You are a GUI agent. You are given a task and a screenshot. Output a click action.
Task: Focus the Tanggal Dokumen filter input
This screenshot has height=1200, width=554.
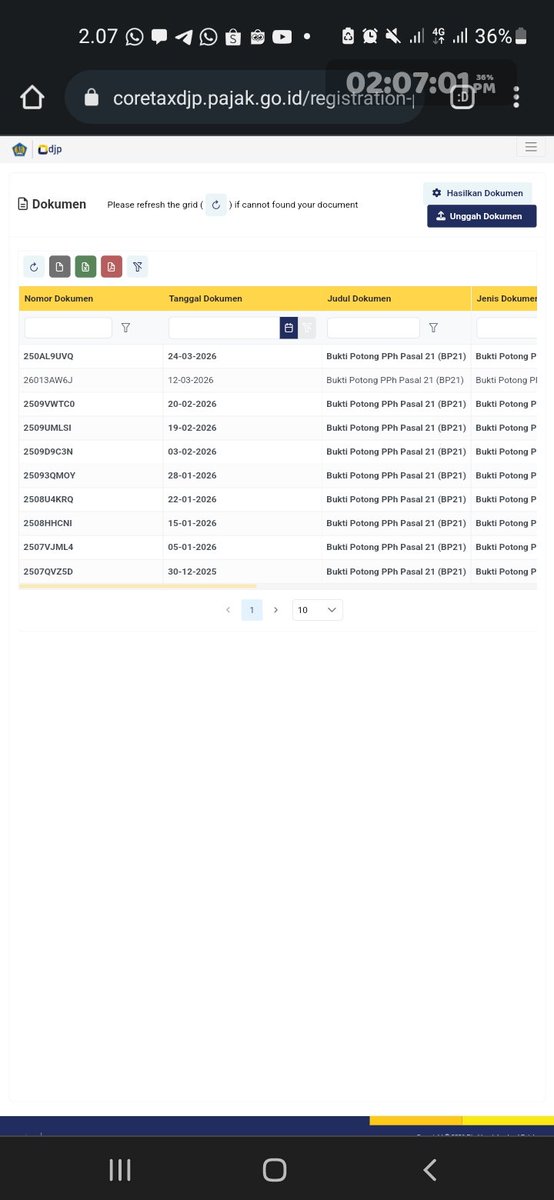pos(224,328)
